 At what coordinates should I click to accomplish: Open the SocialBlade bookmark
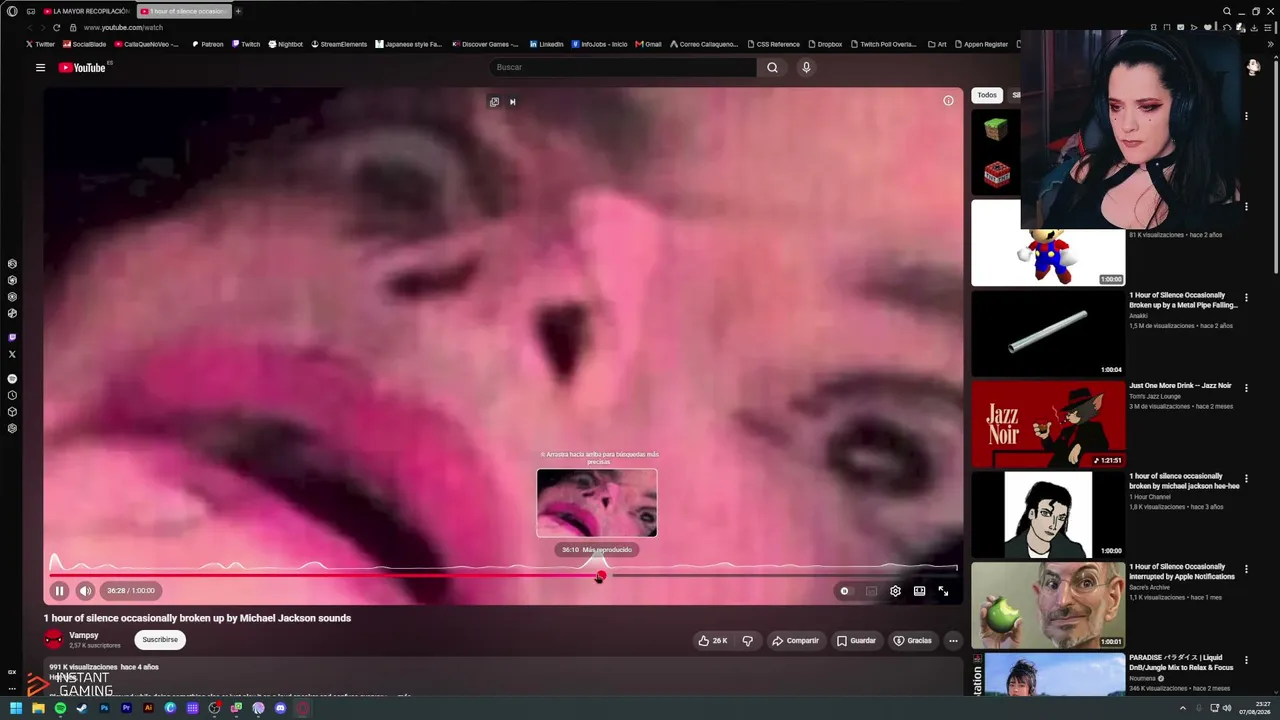coord(84,44)
